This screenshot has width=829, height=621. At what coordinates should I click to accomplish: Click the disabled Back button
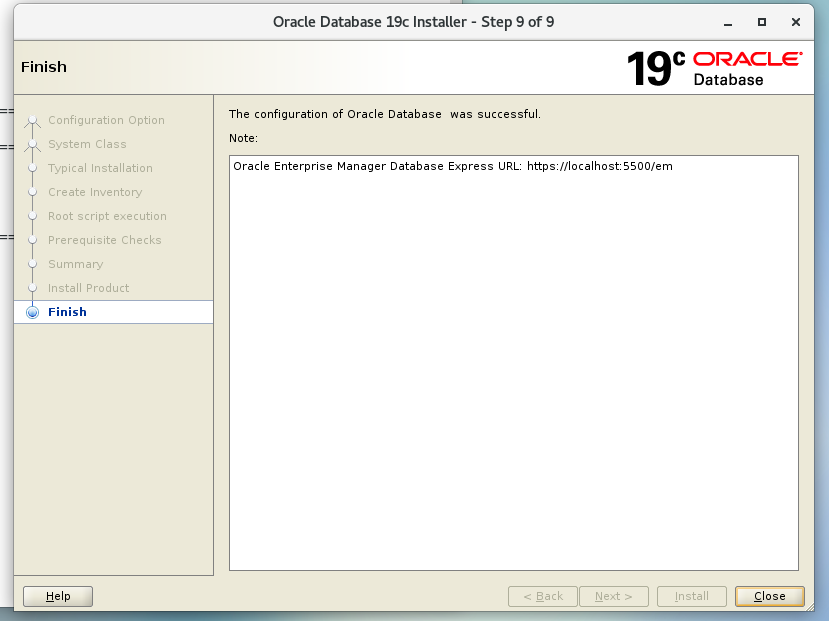(542, 596)
